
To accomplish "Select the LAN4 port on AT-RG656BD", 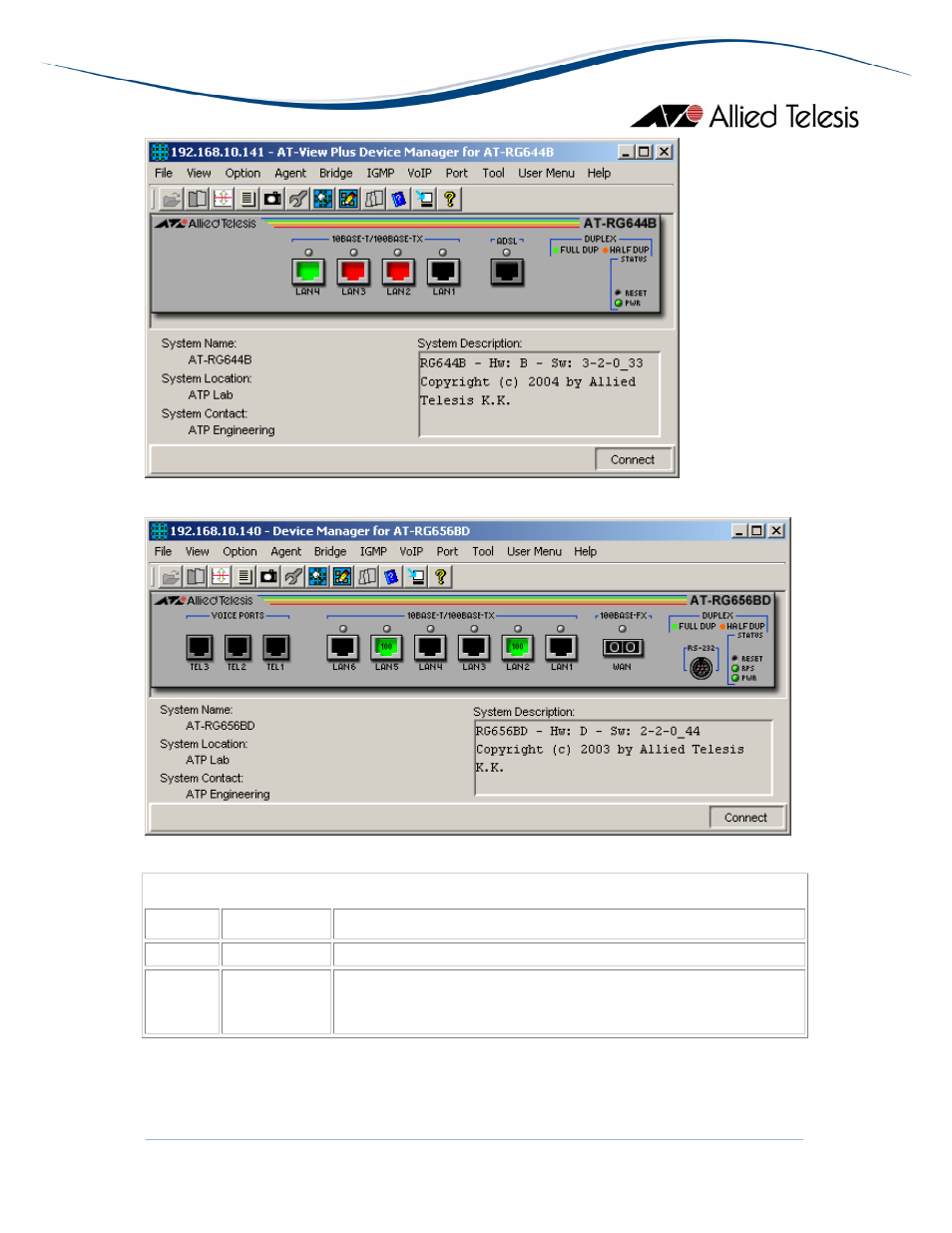I will [x=430, y=647].
